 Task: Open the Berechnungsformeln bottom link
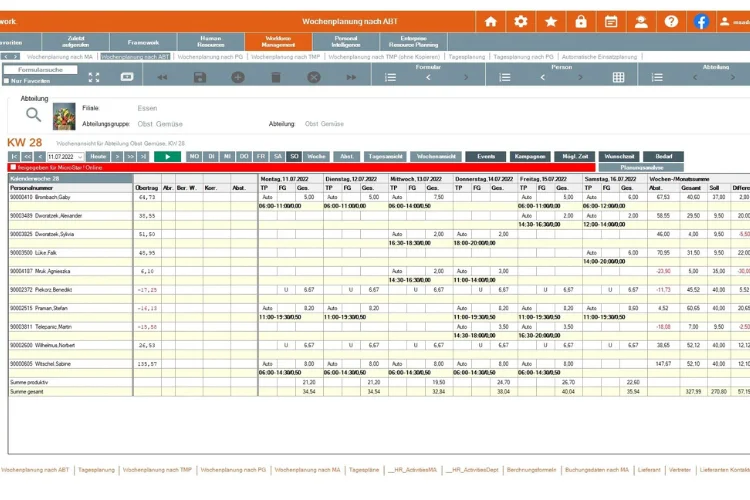pos(531,470)
